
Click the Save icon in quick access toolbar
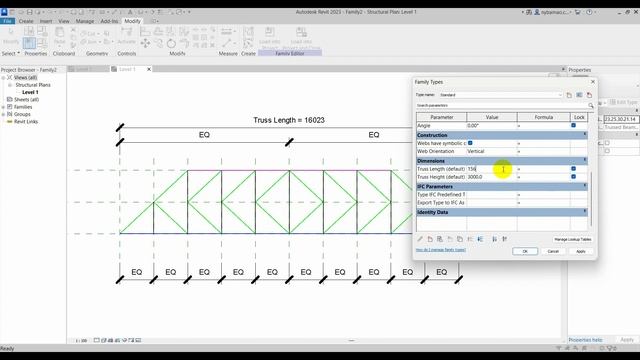tap(29, 12)
